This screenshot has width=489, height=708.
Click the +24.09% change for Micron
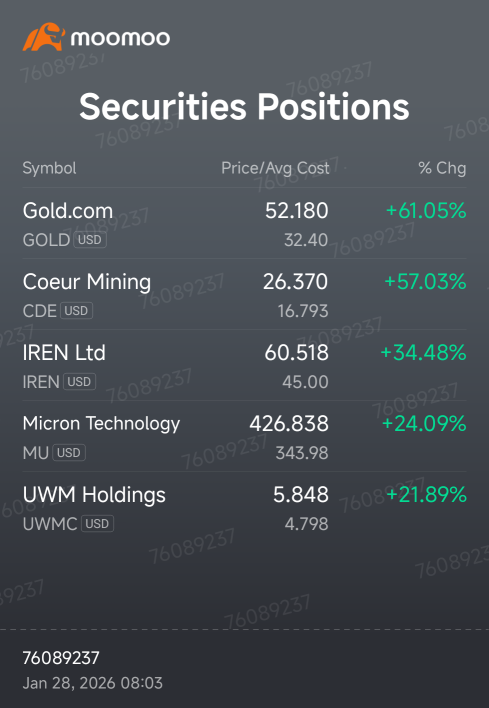click(424, 424)
